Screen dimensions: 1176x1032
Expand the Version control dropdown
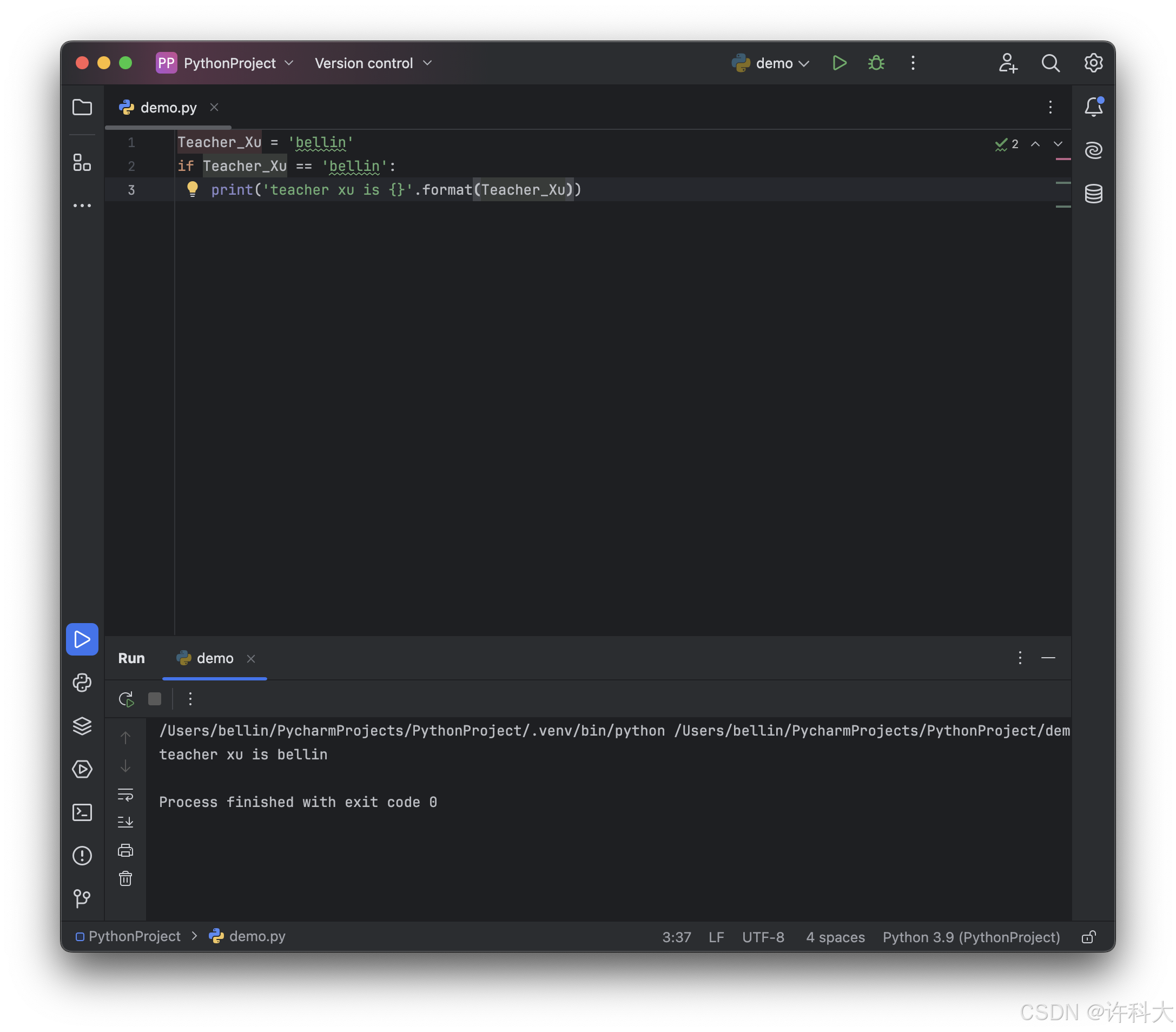coord(373,63)
